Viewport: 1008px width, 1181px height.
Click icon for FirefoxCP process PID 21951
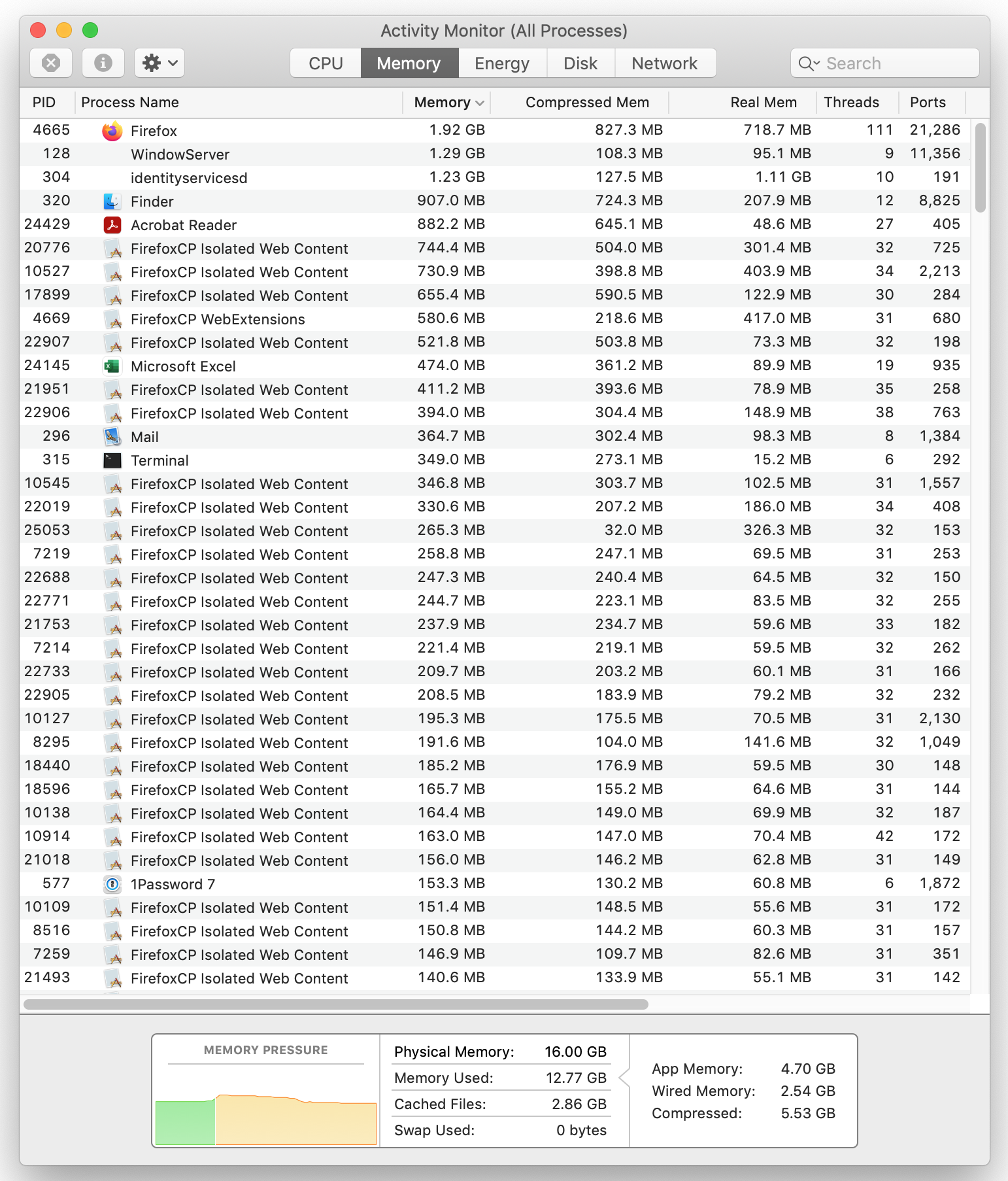112,390
